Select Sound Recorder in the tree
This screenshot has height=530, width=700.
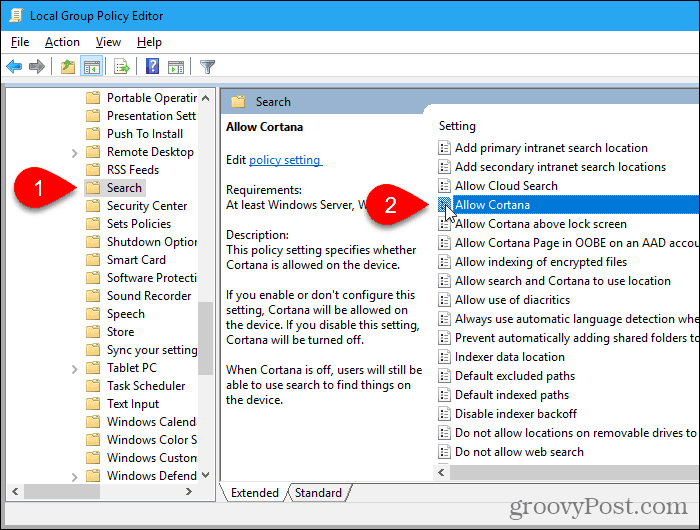click(149, 296)
